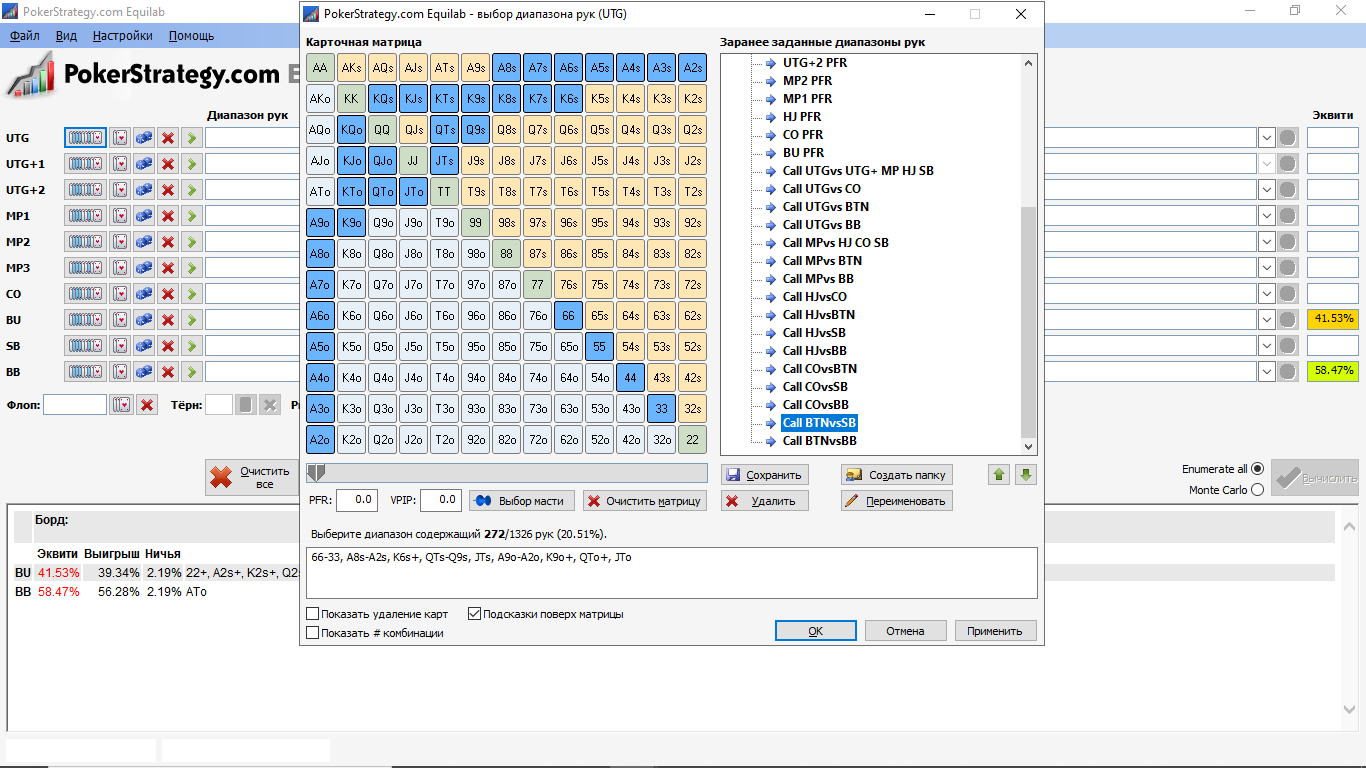Viewport: 1366px width, 768px height.
Task: Open the card selector icon in UTG+1 row
Action: 120,163
